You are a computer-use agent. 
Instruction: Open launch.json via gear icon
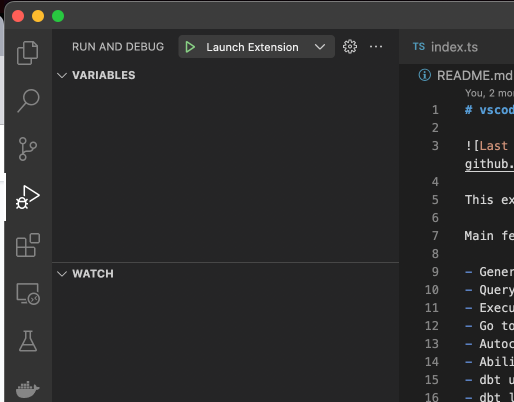click(x=350, y=47)
